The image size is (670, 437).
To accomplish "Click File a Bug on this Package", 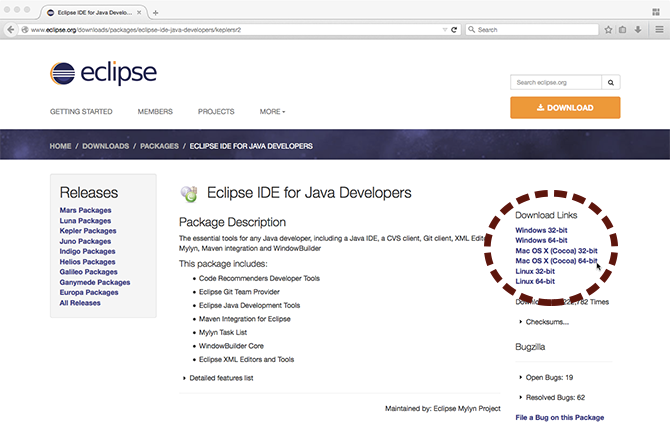I will [x=559, y=417].
